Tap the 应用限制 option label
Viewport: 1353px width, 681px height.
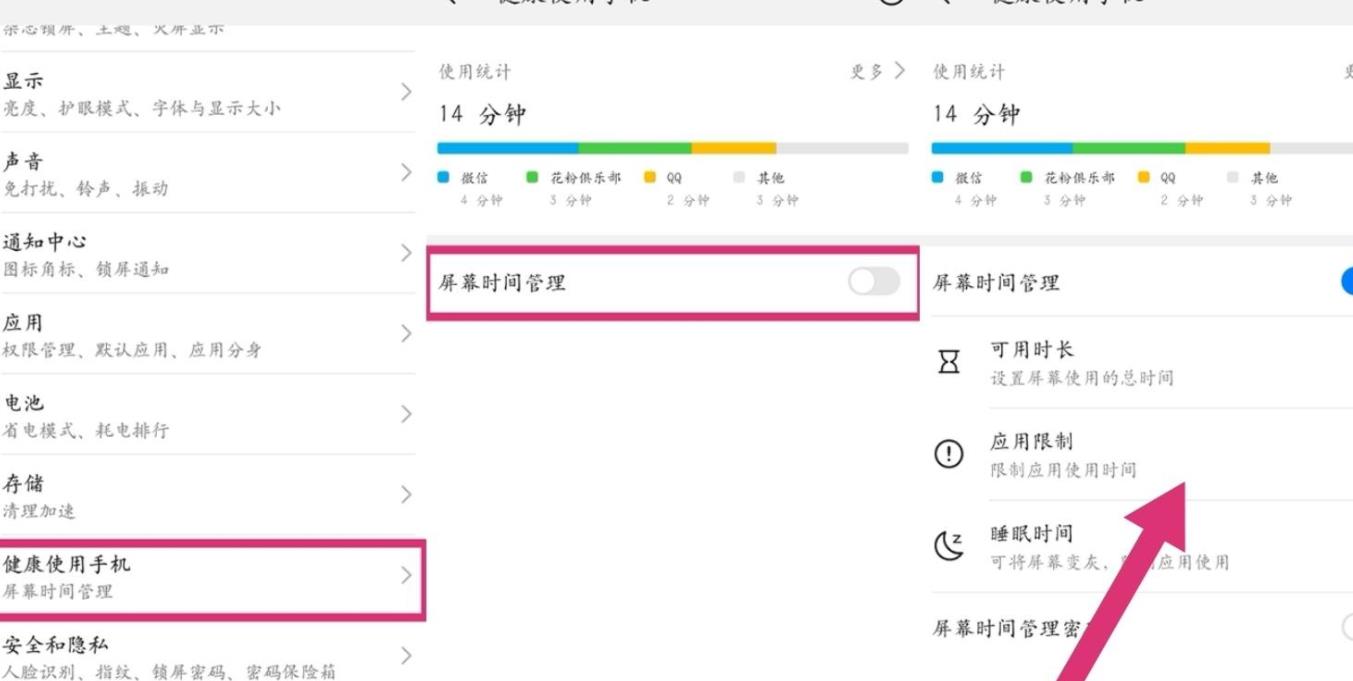[x=1032, y=442]
